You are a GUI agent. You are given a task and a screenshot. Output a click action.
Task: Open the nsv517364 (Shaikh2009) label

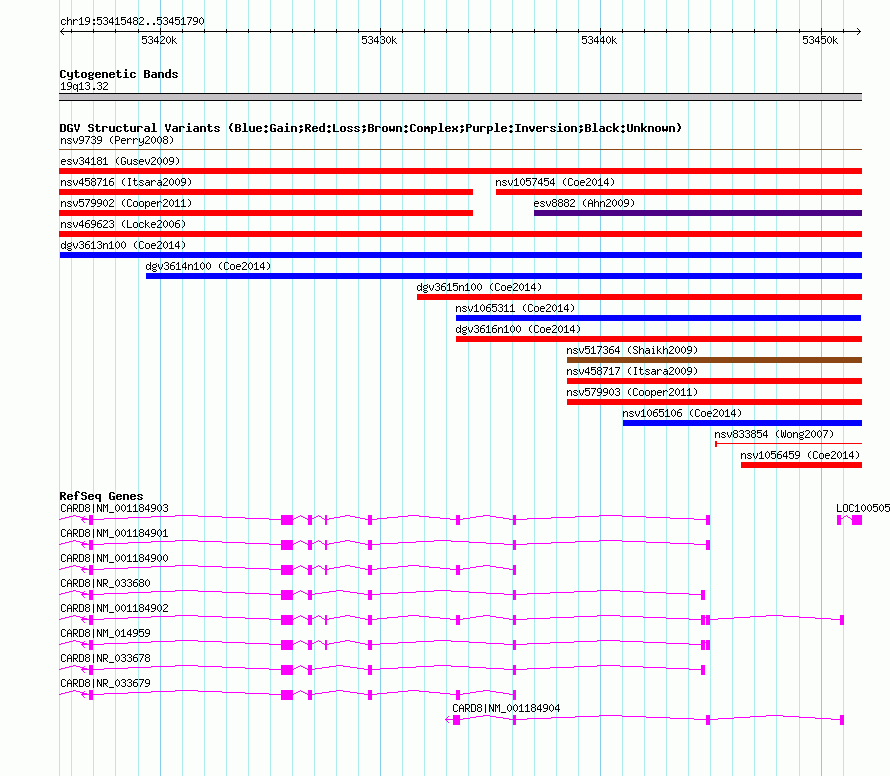[632, 350]
